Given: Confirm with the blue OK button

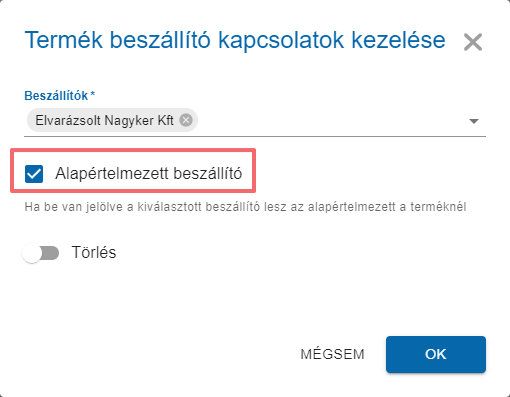Looking at the screenshot, I should 436,354.
